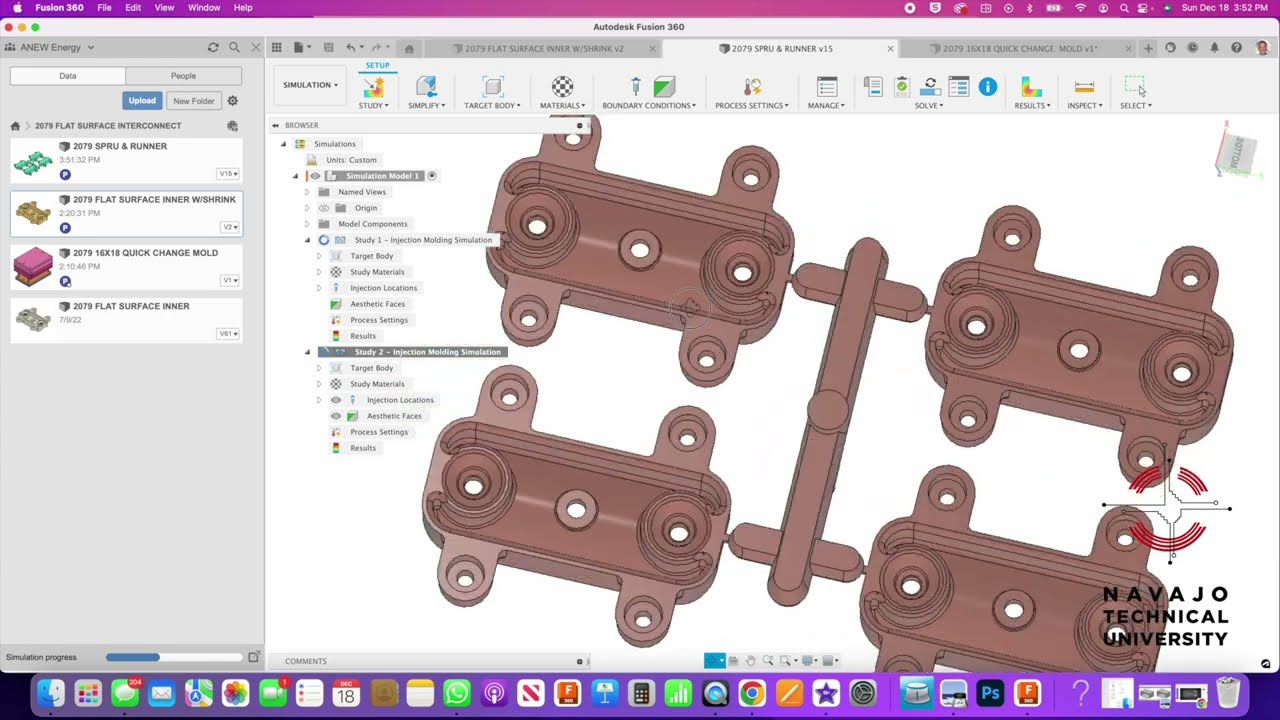
Task: Switch to 2079 16X18 QUICK CHANGE MOLD tab
Action: (x=1019, y=48)
